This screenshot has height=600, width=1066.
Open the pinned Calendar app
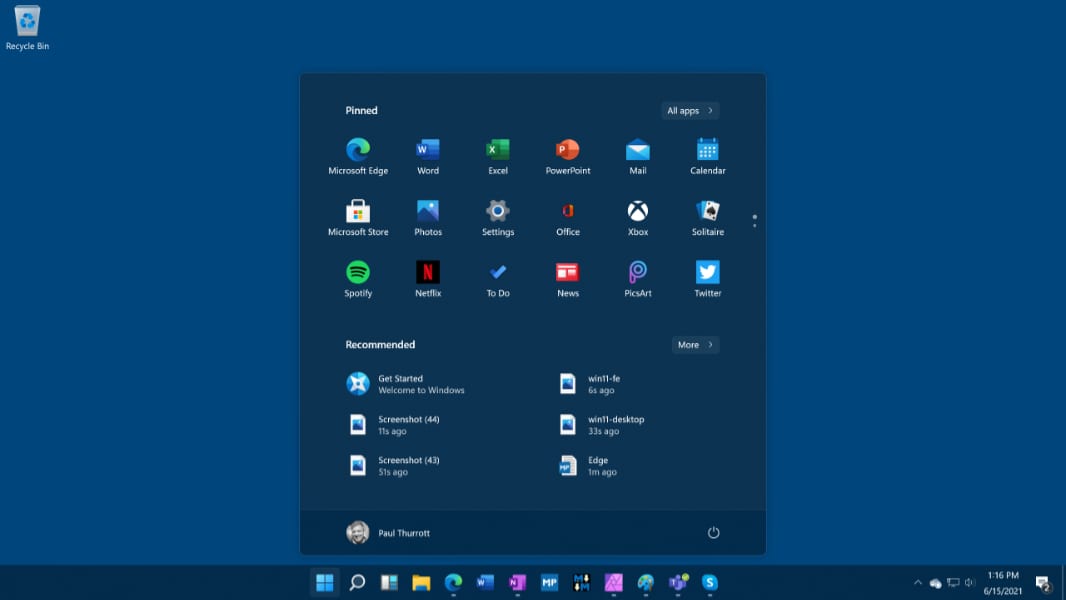pyautogui.click(x=708, y=157)
